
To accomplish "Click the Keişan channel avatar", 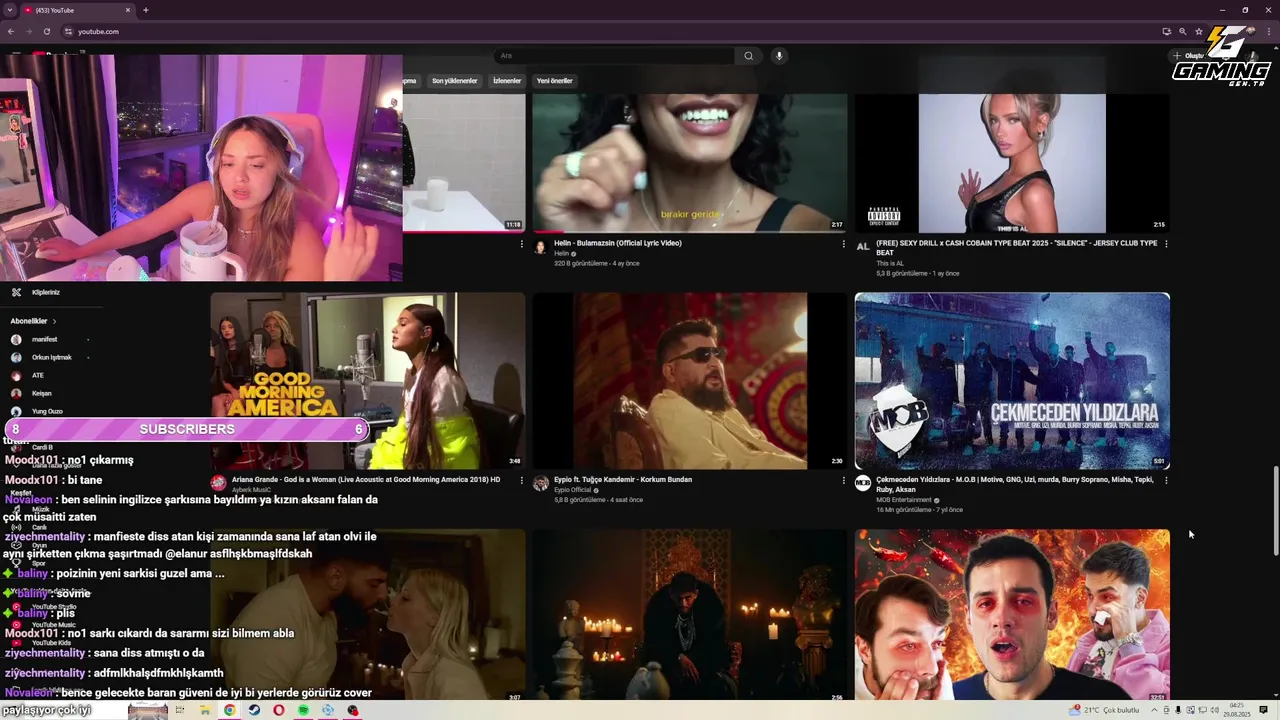I will coord(16,393).
